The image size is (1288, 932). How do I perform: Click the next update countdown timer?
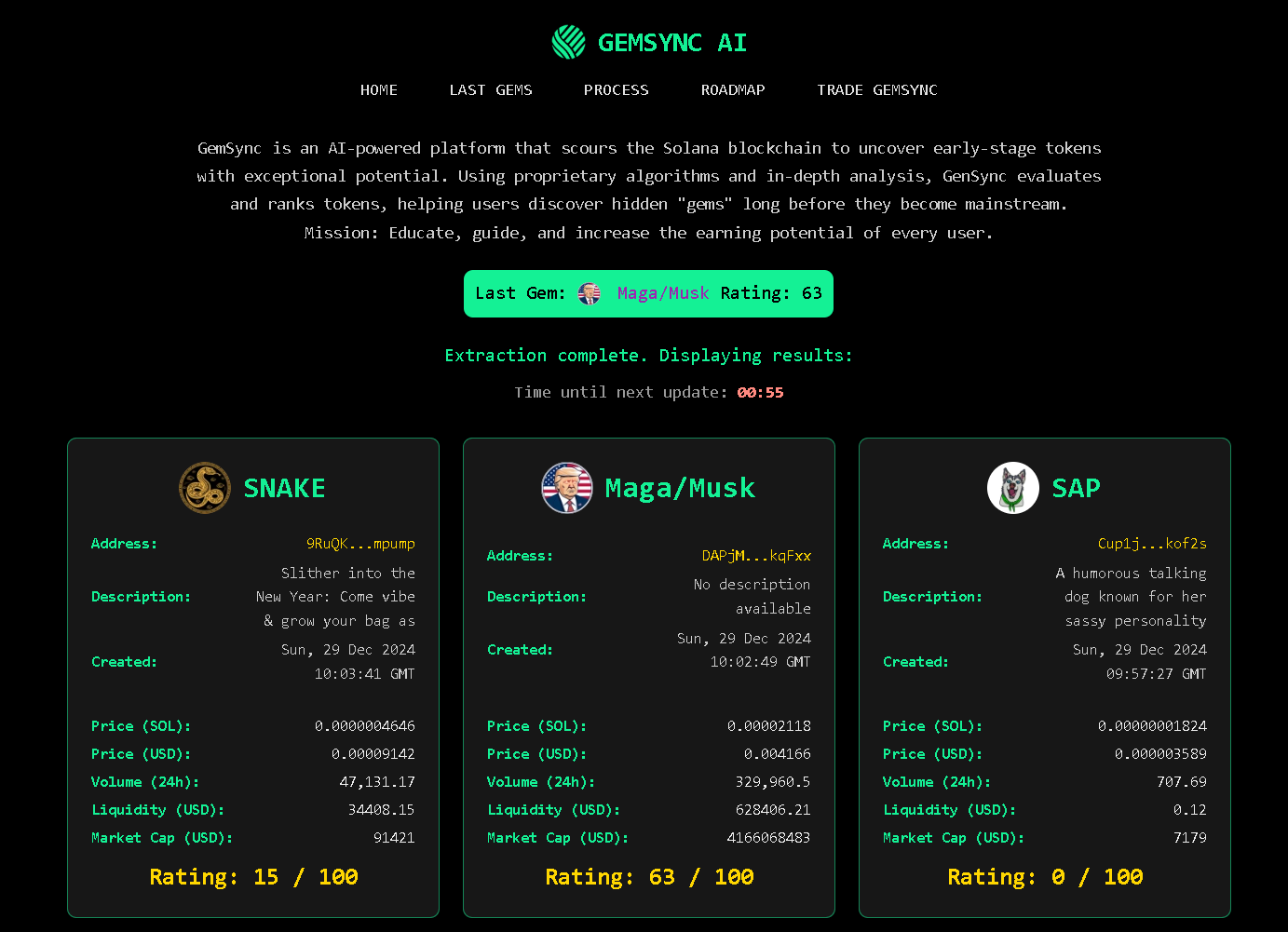[x=760, y=393]
